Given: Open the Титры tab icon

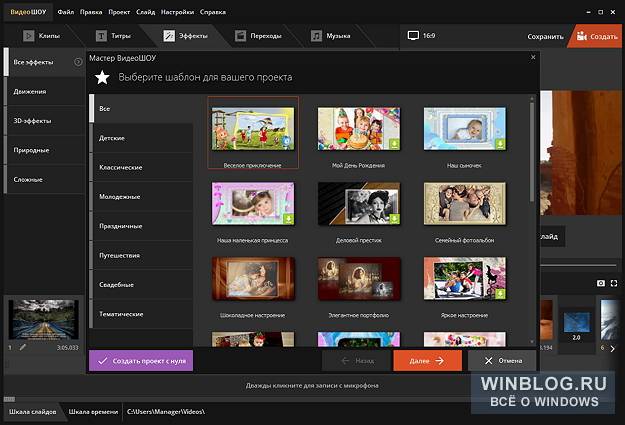Looking at the screenshot, I should pos(101,36).
